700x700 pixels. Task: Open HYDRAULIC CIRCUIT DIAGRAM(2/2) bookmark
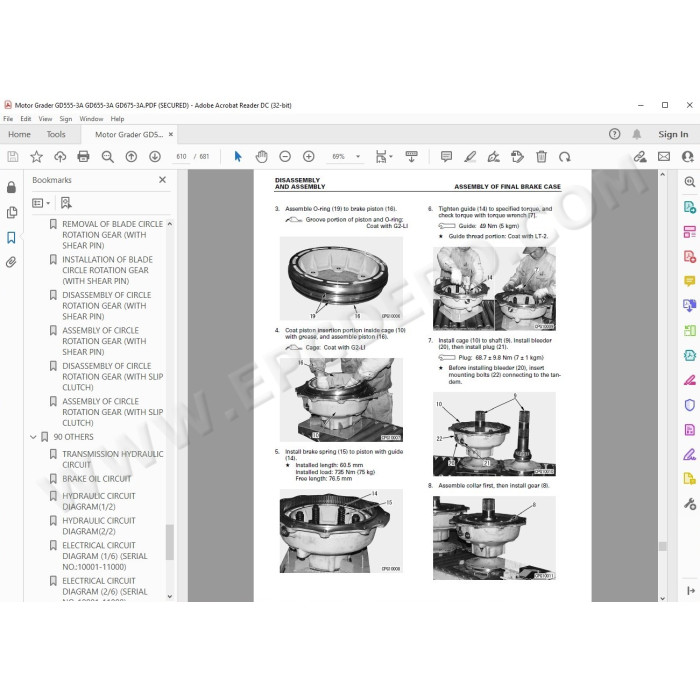tap(99, 526)
